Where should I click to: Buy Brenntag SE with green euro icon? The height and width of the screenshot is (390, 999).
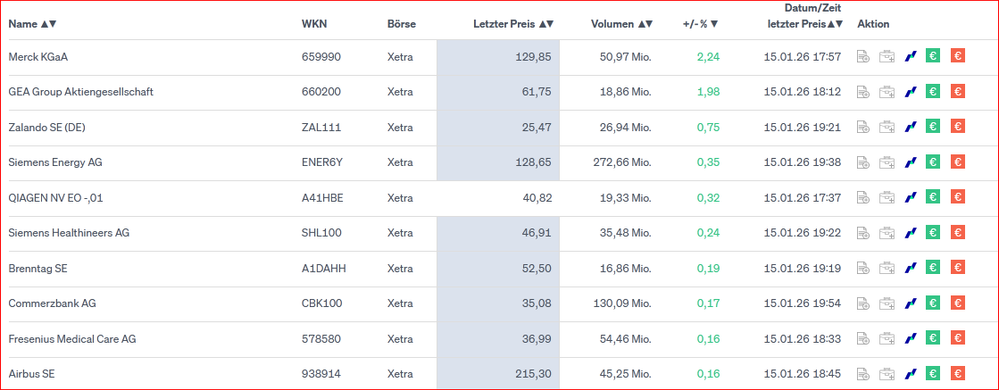coord(933,268)
